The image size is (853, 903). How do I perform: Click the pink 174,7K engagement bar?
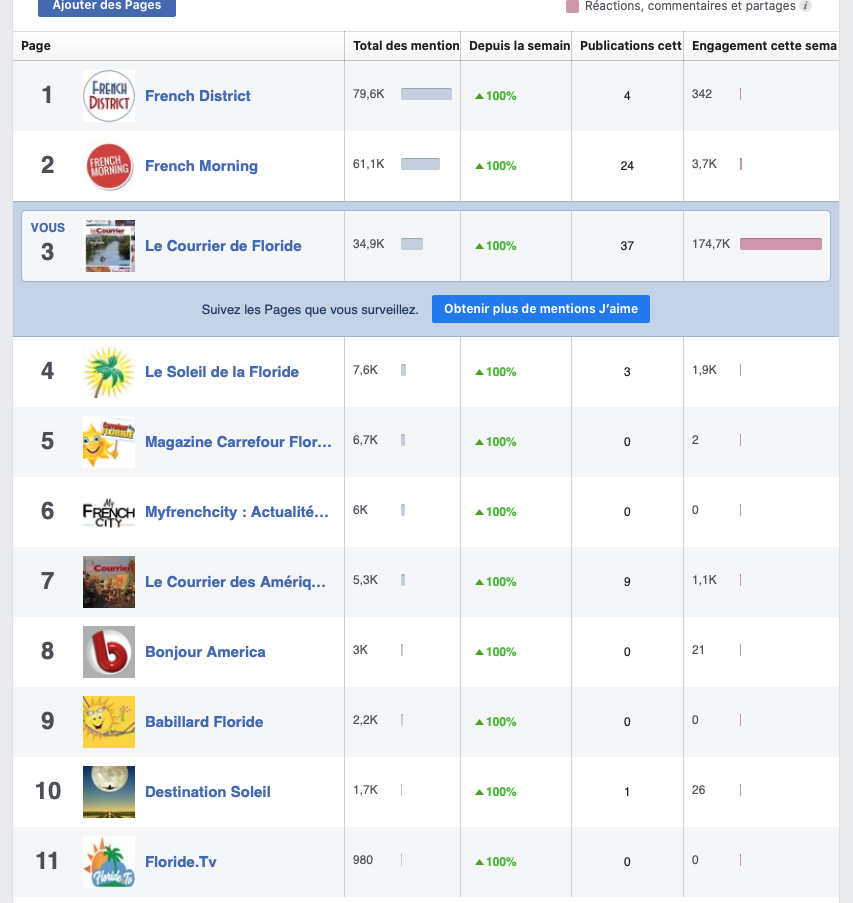tap(781, 244)
